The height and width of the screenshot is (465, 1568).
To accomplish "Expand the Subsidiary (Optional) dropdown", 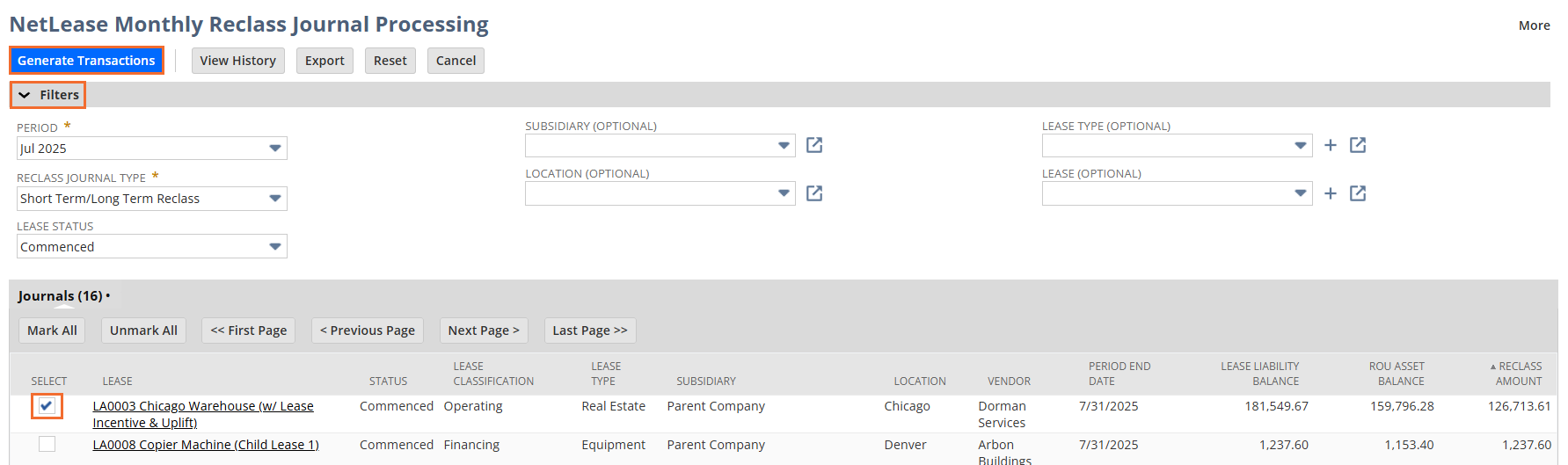I will (x=660, y=145).
